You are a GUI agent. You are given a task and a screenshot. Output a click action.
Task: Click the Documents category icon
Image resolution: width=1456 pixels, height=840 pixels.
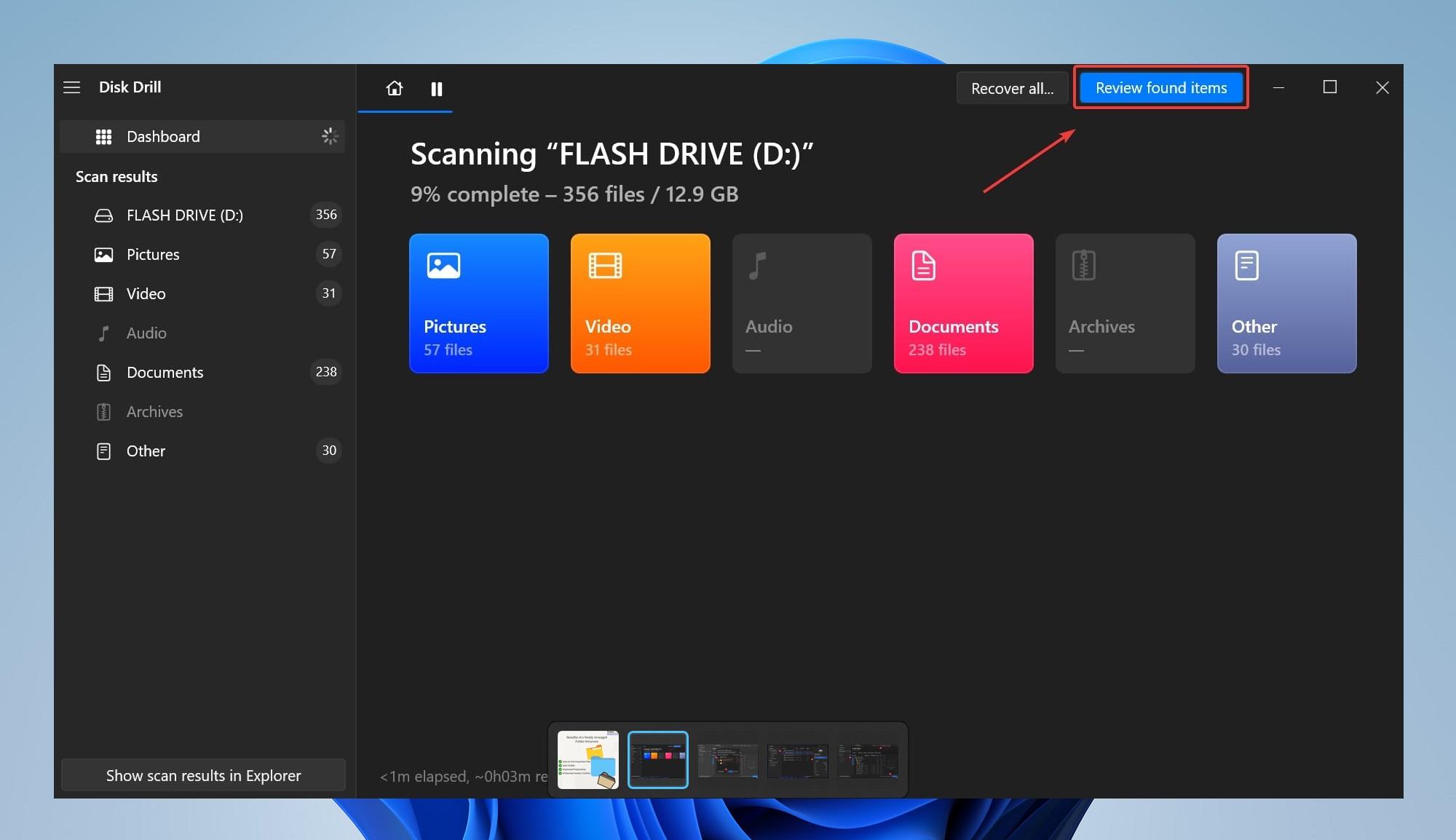coord(921,264)
